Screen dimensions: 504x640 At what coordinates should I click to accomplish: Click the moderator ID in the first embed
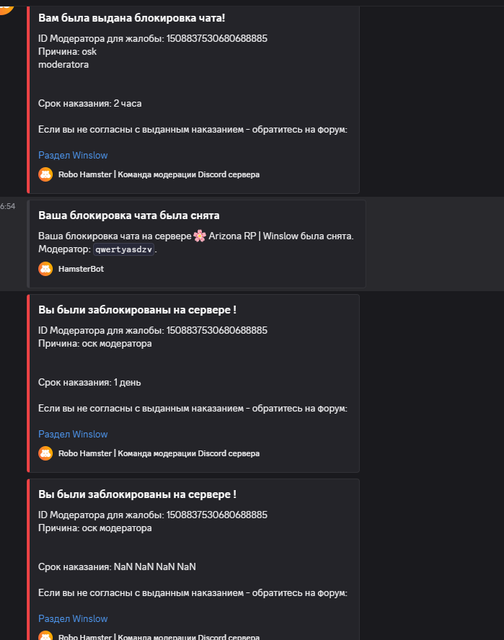pos(217,38)
